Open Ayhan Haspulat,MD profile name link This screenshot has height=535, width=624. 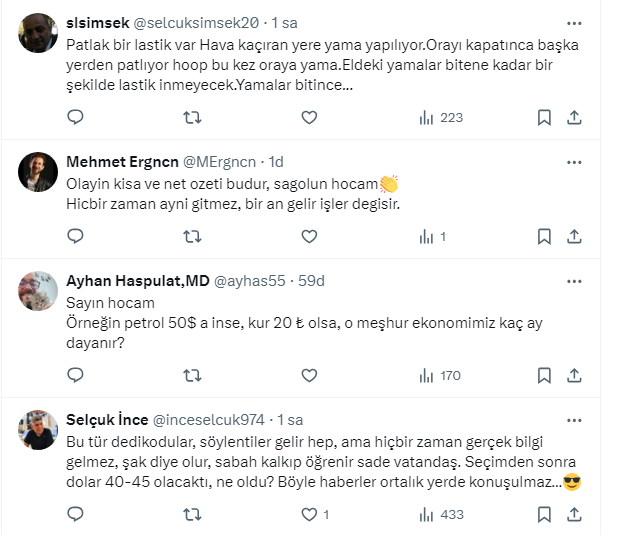(137, 281)
